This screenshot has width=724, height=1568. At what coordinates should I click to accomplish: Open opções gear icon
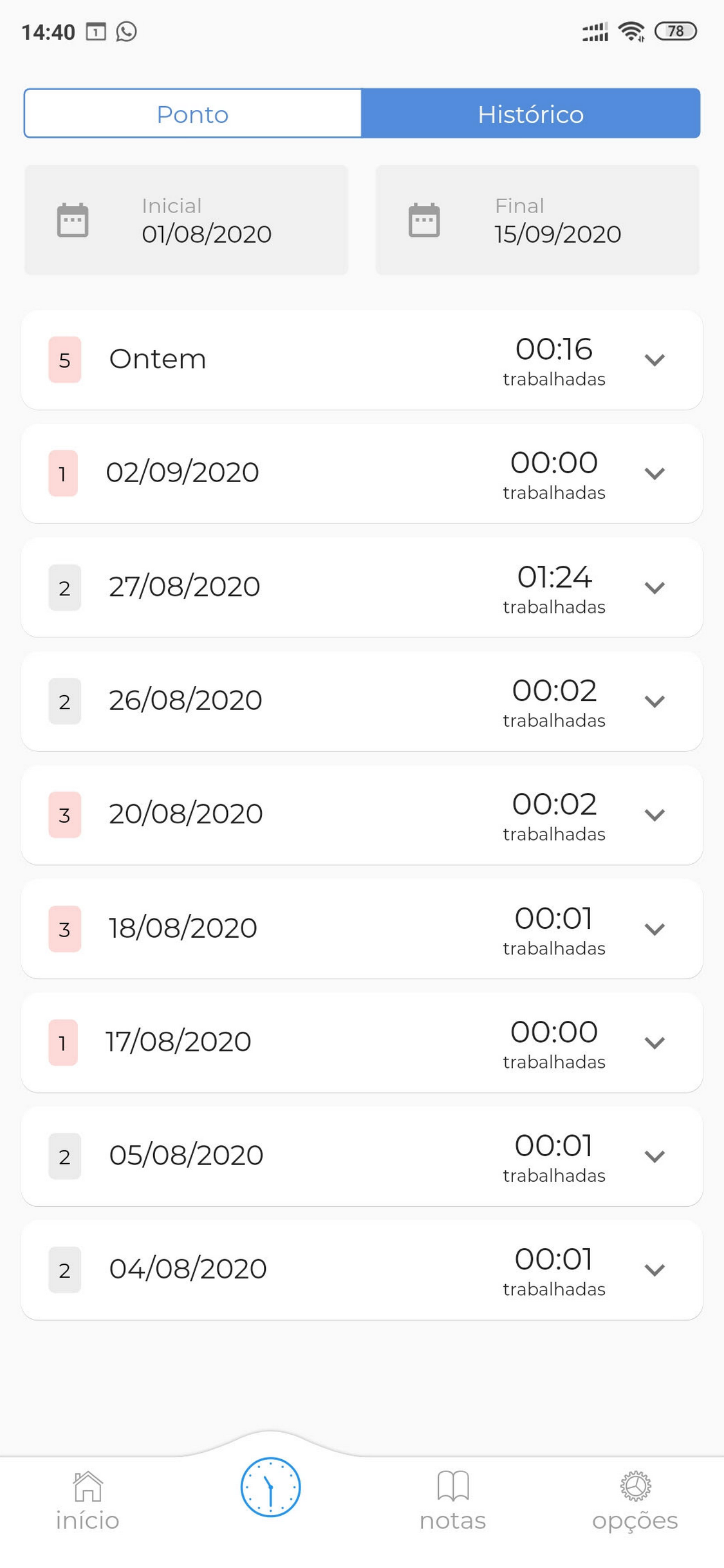635,1486
